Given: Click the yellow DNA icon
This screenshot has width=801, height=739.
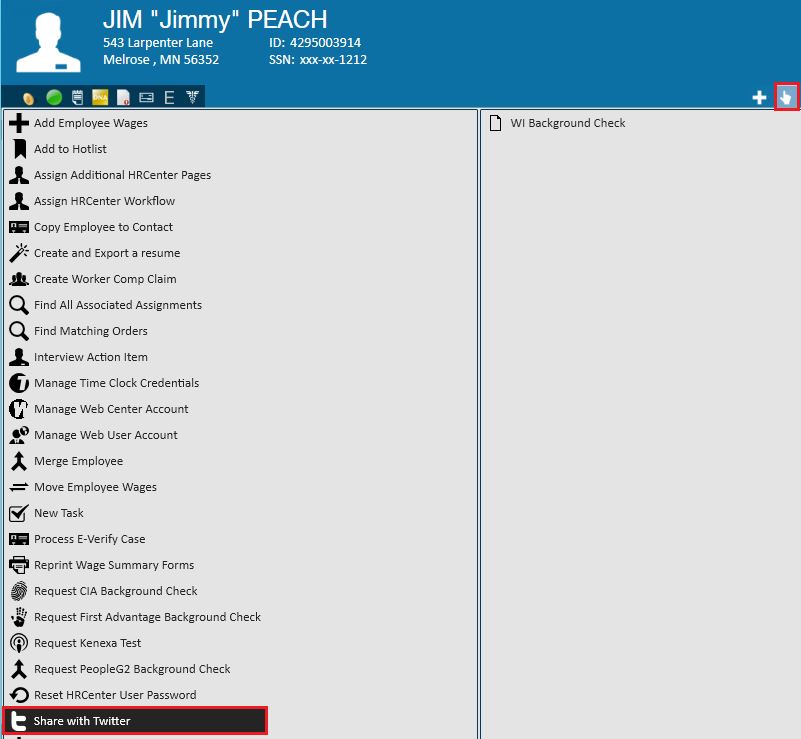Looking at the screenshot, I should pos(100,97).
